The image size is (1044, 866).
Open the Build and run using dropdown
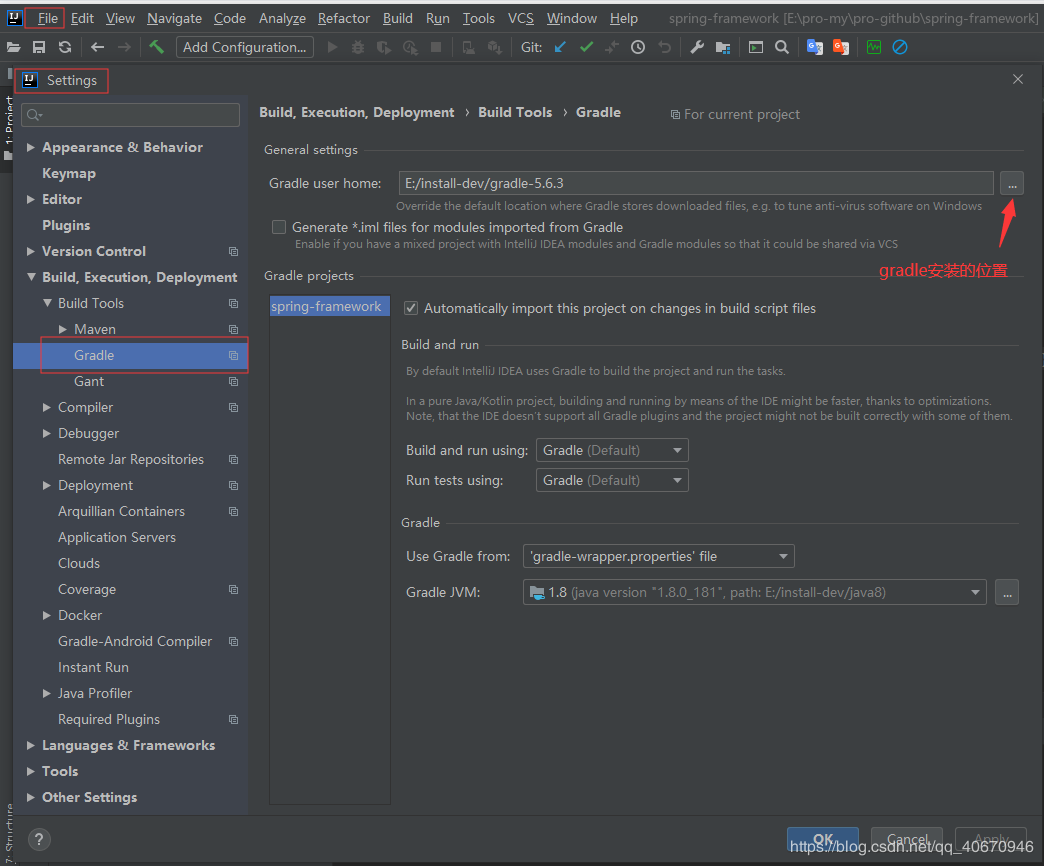click(x=612, y=451)
